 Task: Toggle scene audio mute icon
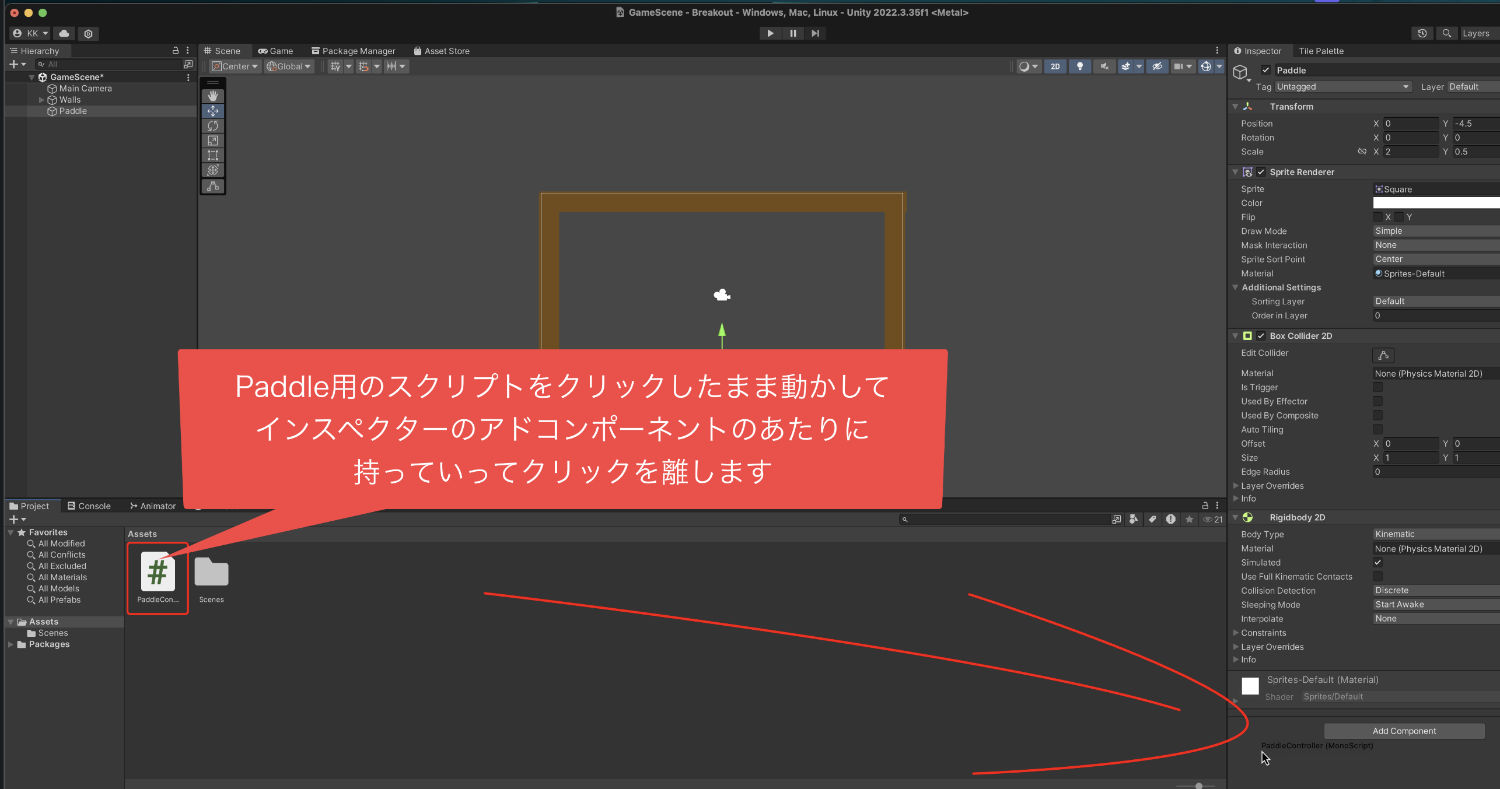click(1104, 66)
